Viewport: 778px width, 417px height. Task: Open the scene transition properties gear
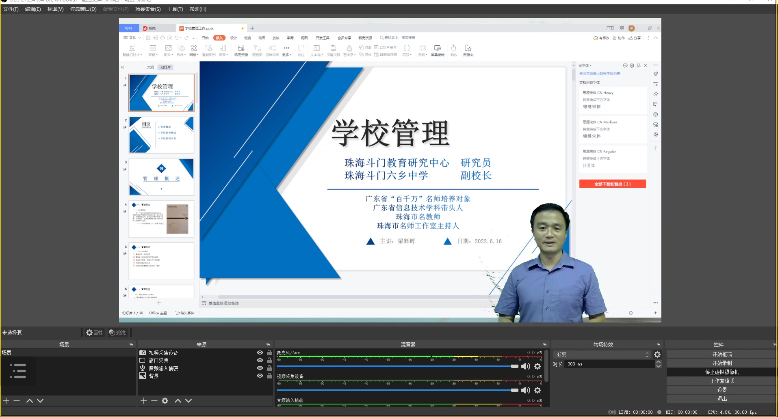coord(657,354)
